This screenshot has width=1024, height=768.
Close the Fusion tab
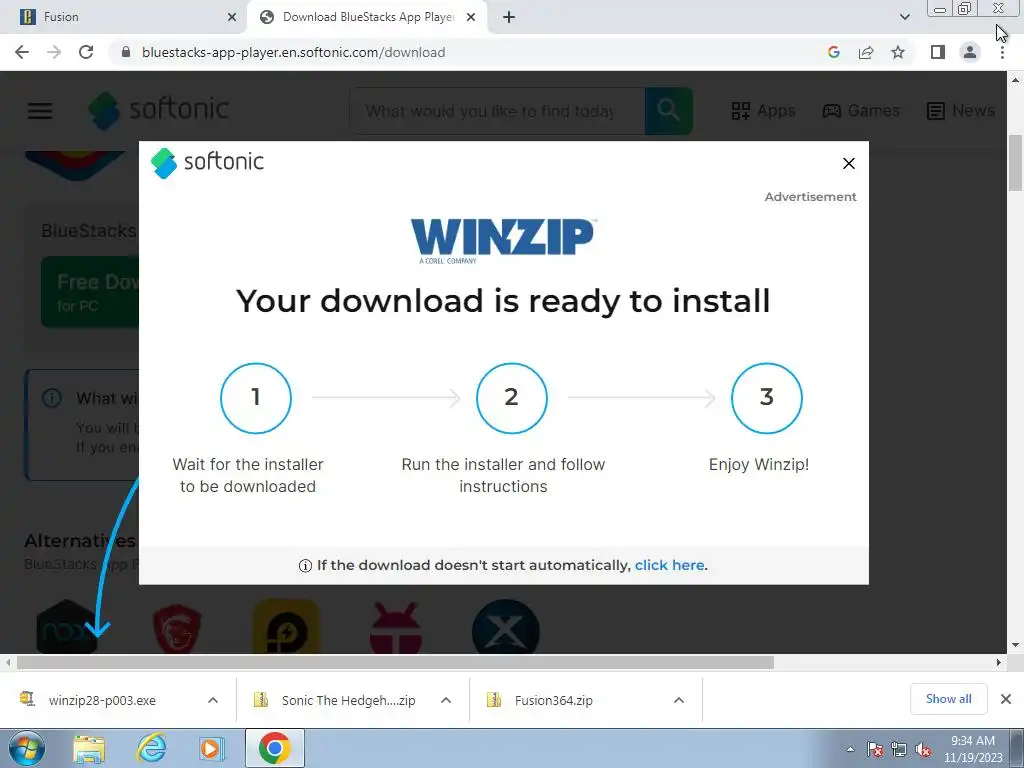(x=232, y=17)
